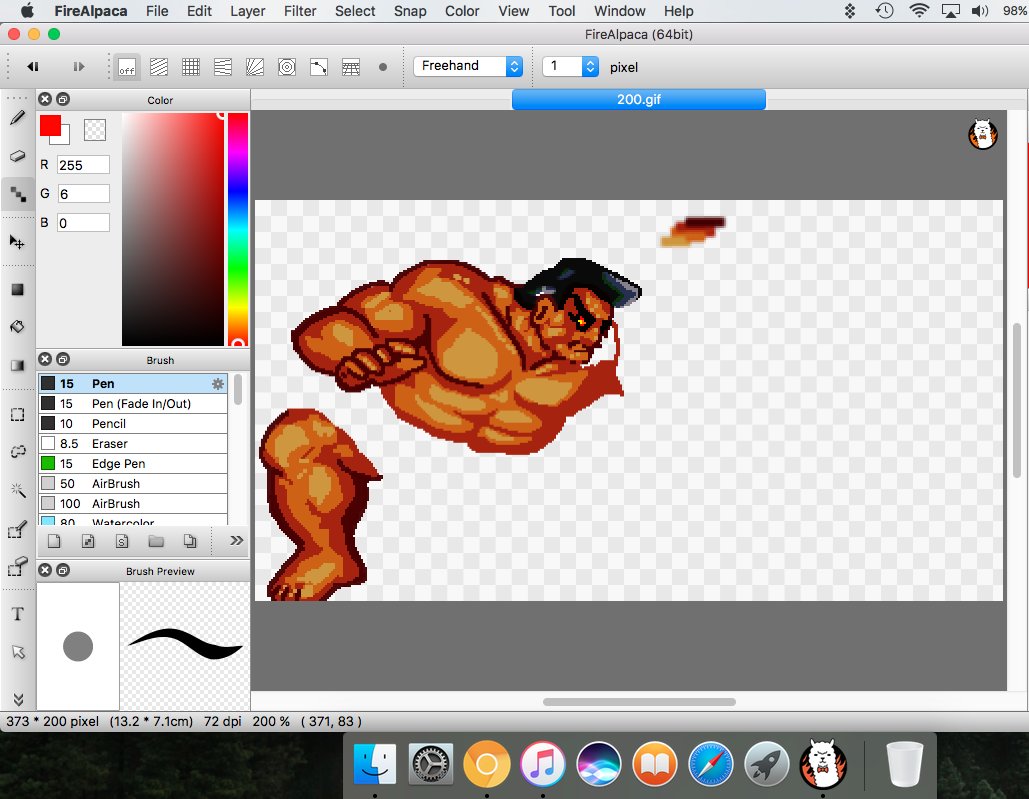Float the Color panel with pop-out icon
The width and height of the screenshot is (1029, 799).
tap(63, 99)
